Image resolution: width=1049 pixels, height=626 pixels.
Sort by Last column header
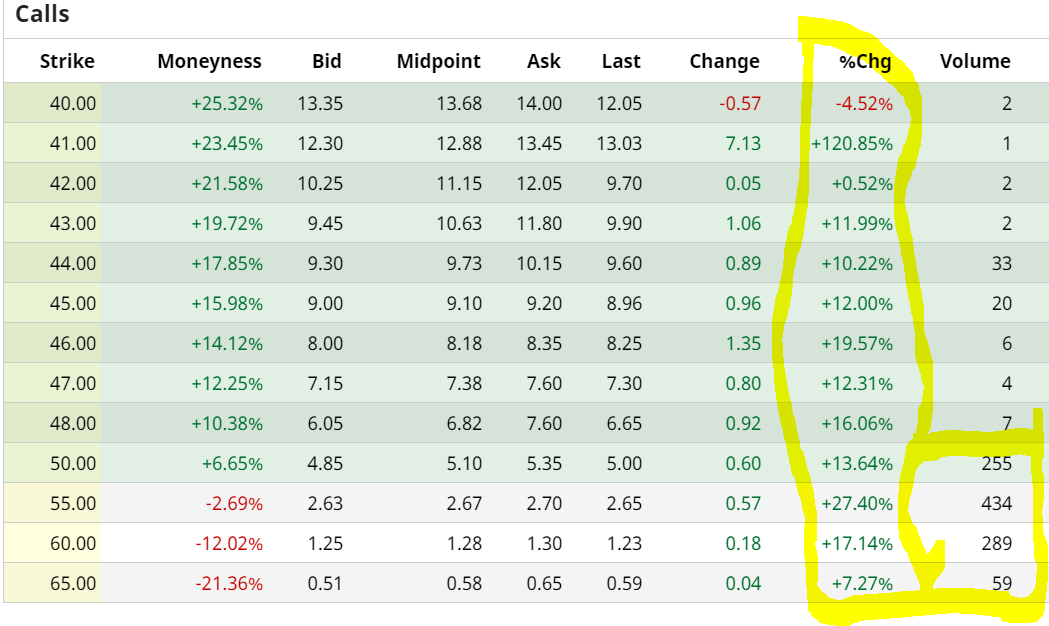coord(621,61)
